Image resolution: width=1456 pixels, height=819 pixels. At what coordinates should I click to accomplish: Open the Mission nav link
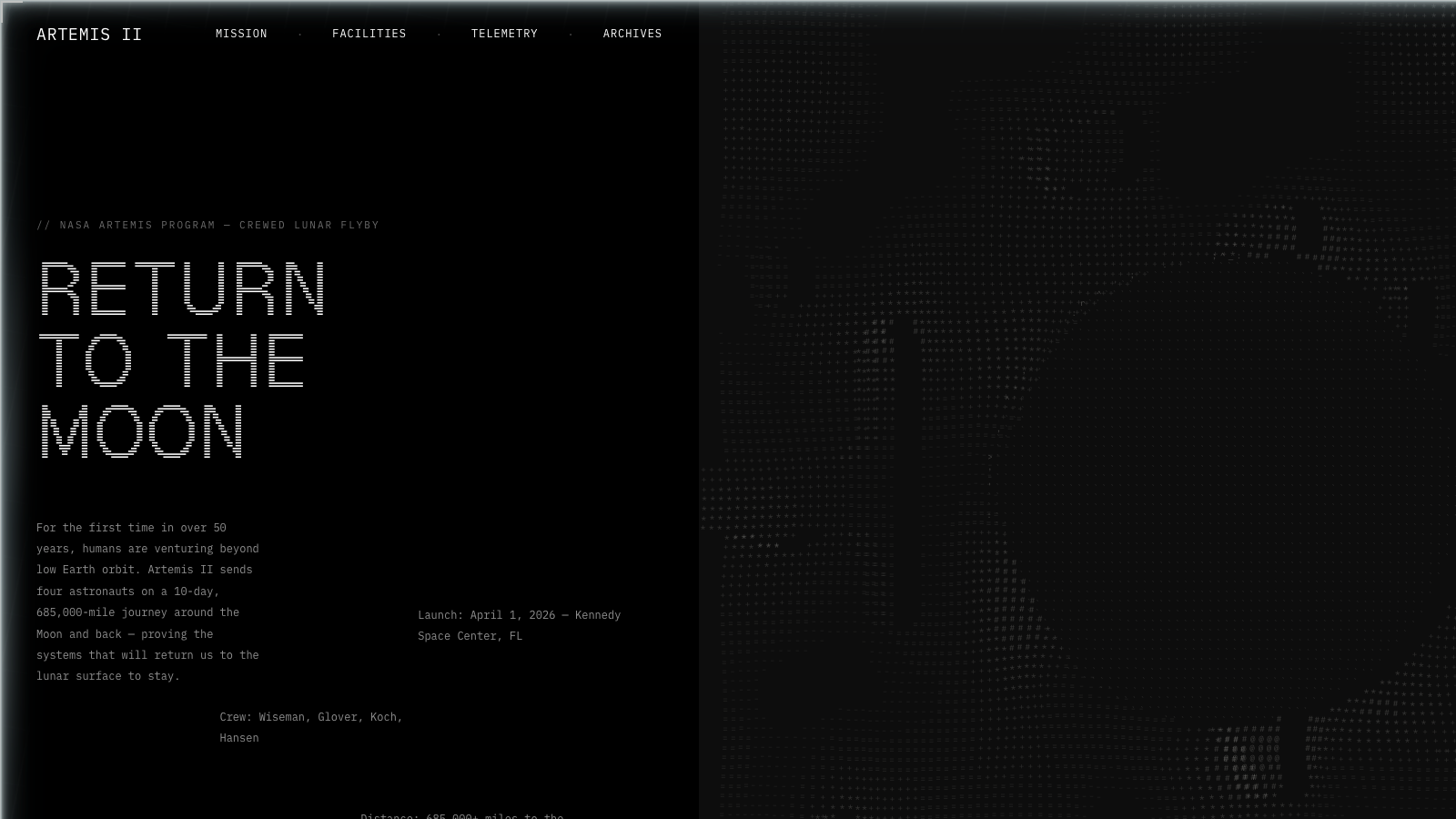click(x=241, y=34)
